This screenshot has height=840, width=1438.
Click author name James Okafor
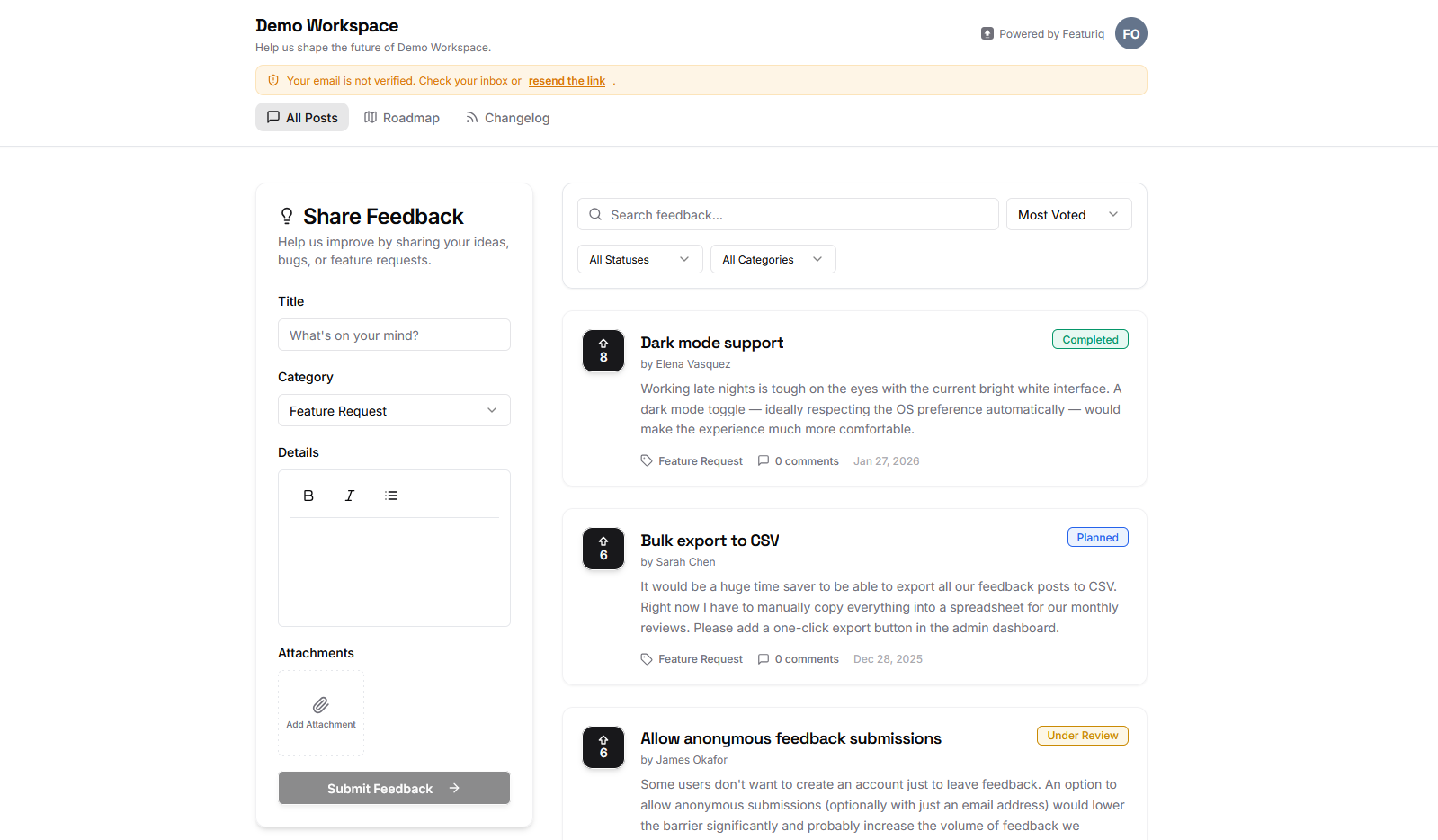click(x=692, y=759)
